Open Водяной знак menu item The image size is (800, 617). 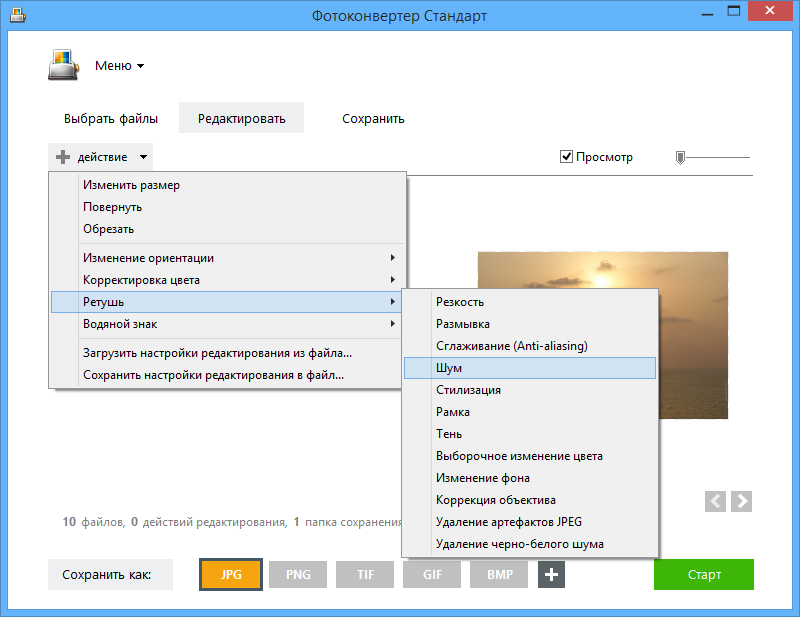(x=227, y=324)
